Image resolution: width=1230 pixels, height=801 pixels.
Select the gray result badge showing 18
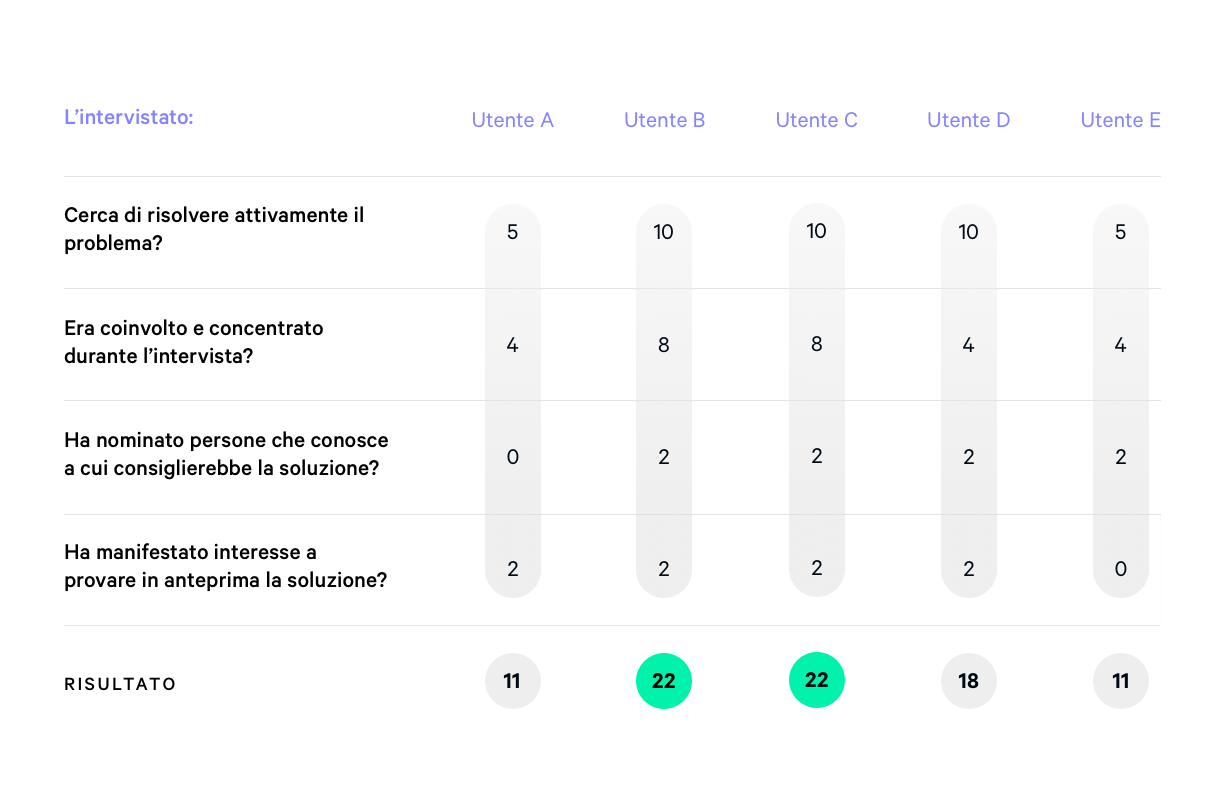tap(968, 681)
